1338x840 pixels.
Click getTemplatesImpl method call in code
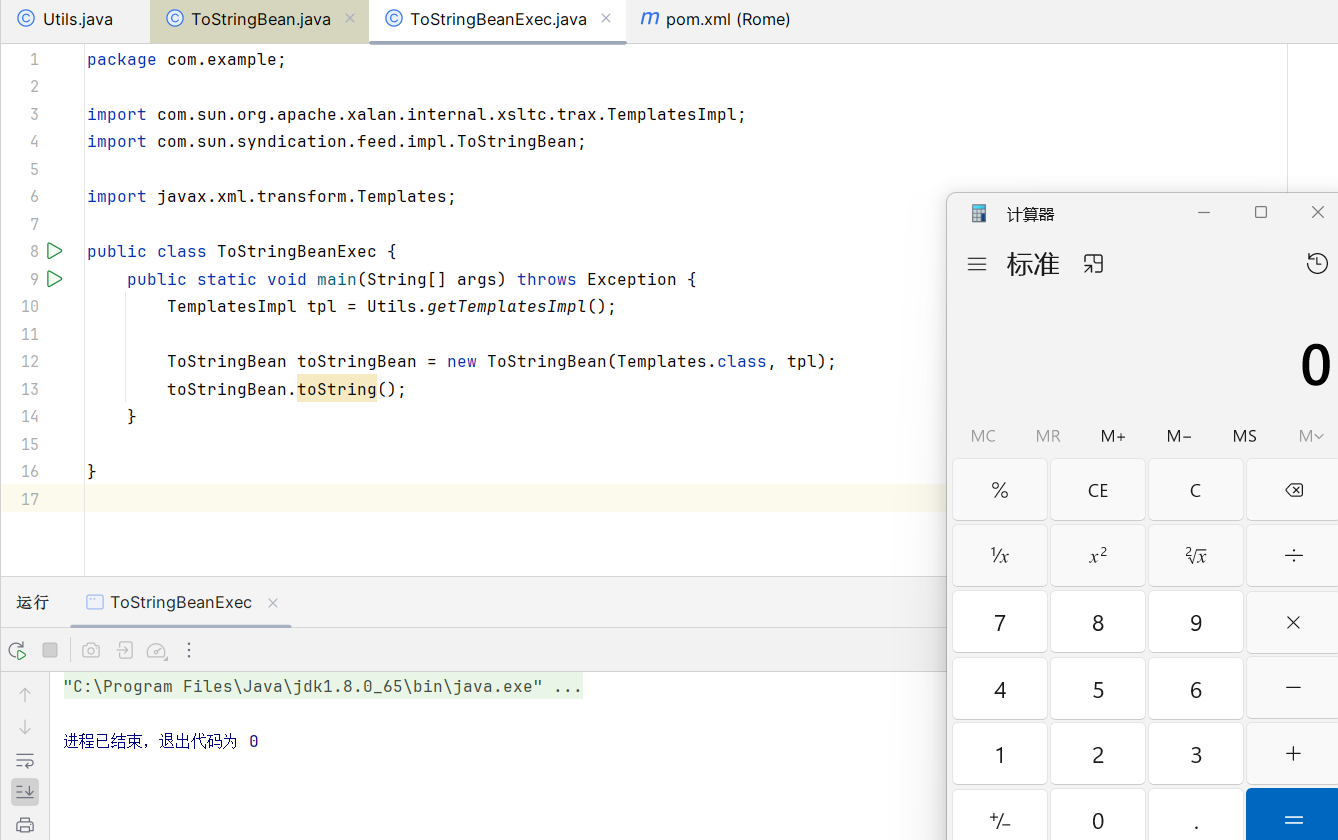pos(506,306)
